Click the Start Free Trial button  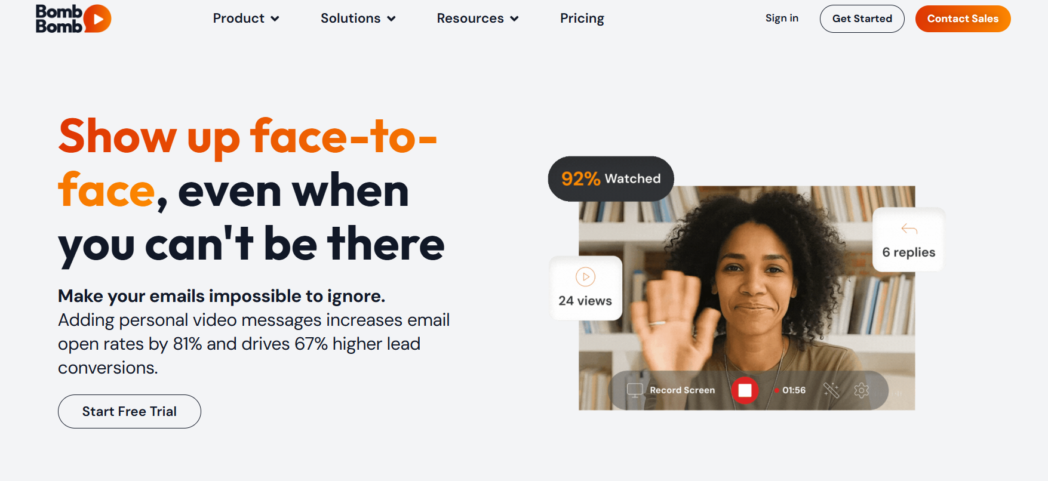130,412
